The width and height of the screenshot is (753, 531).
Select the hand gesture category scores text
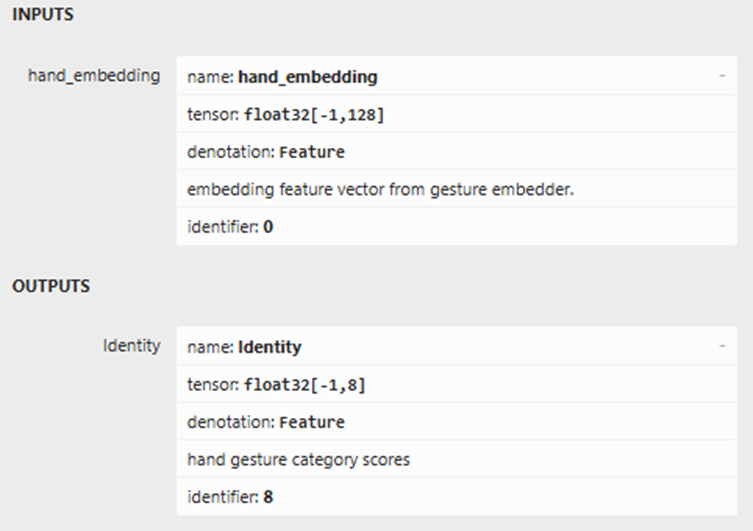point(298,460)
